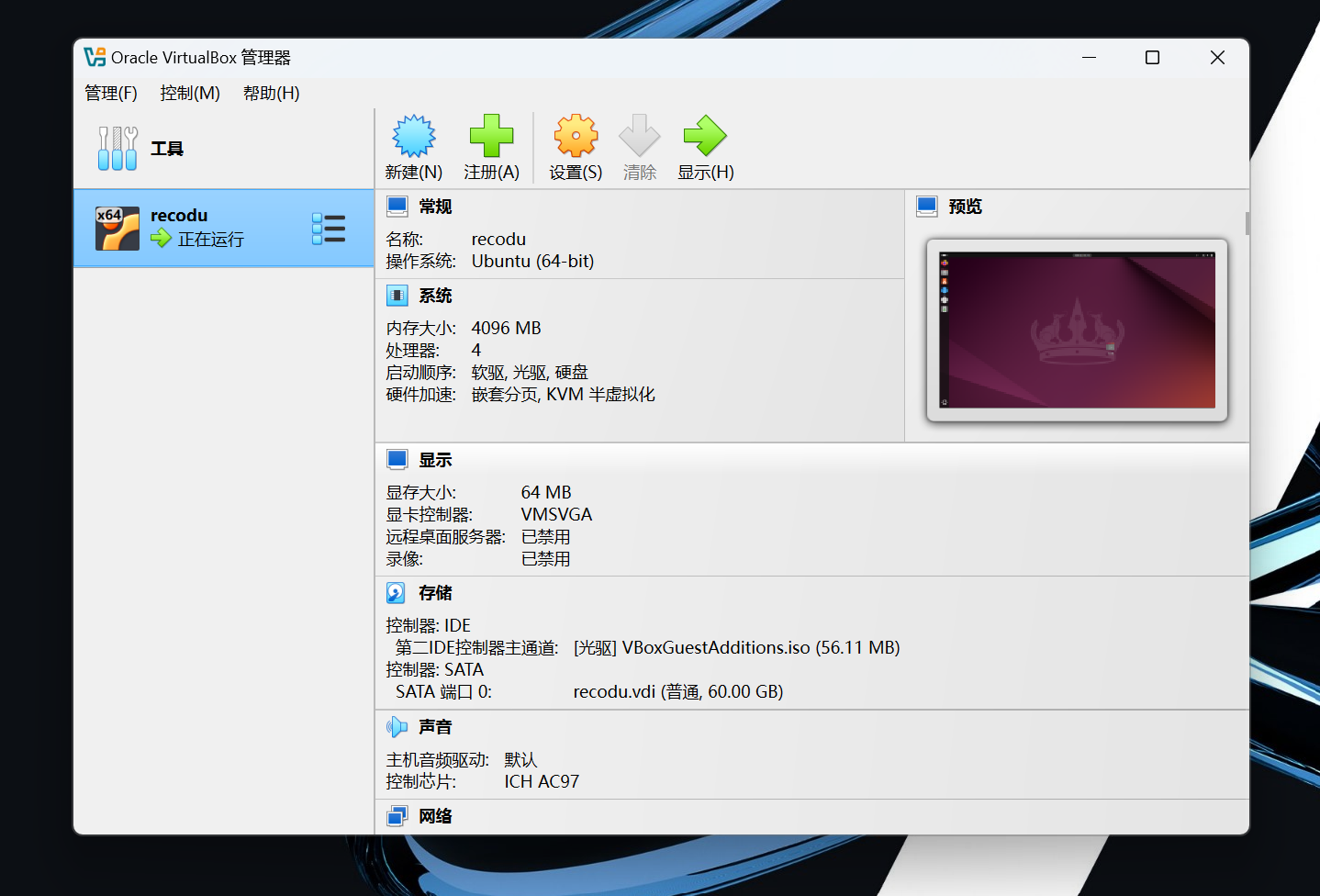The width and height of the screenshot is (1320, 896).
Task: Close the VirtualBox Manager window
Action: tap(1217, 57)
